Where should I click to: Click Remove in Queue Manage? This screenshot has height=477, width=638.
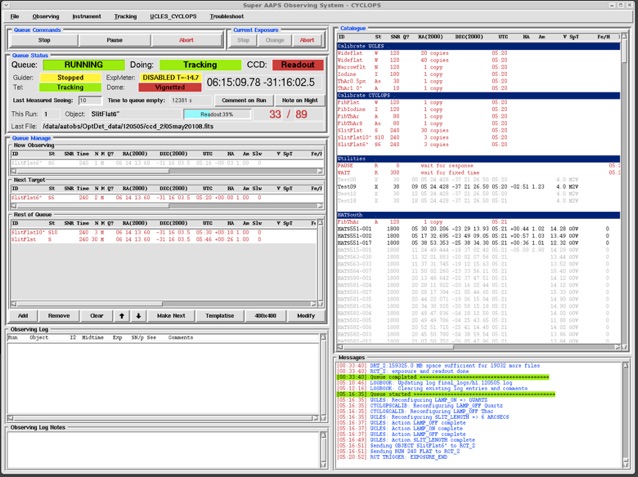[x=59, y=315]
